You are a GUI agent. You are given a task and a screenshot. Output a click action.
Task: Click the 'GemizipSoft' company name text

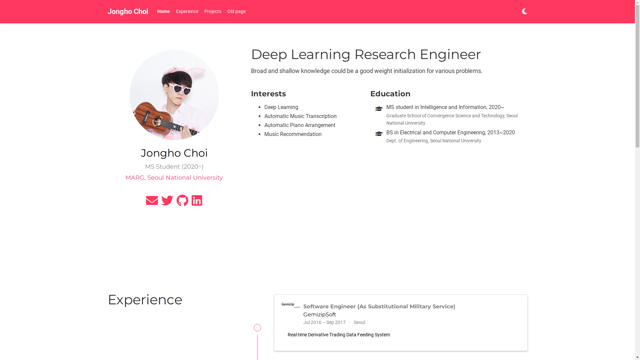[x=320, y=315]
